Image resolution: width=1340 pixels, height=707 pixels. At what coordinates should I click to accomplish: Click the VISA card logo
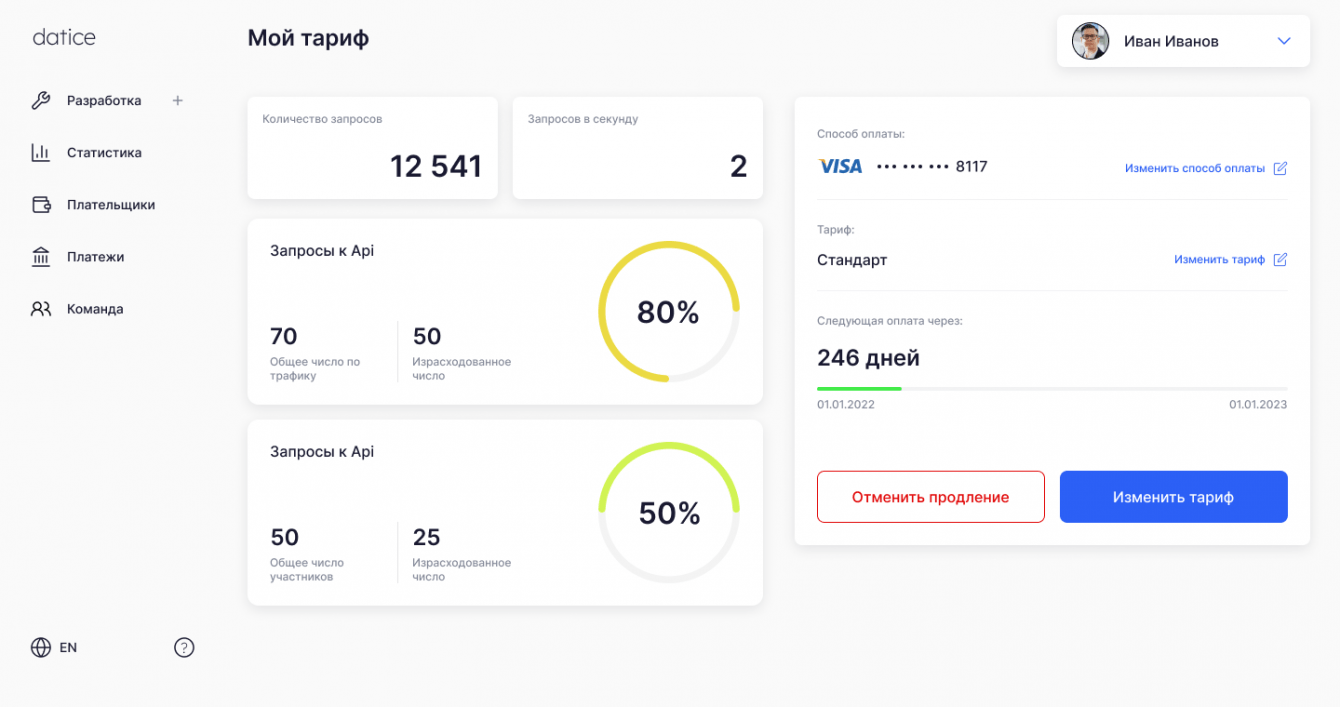tap(840, 167)
